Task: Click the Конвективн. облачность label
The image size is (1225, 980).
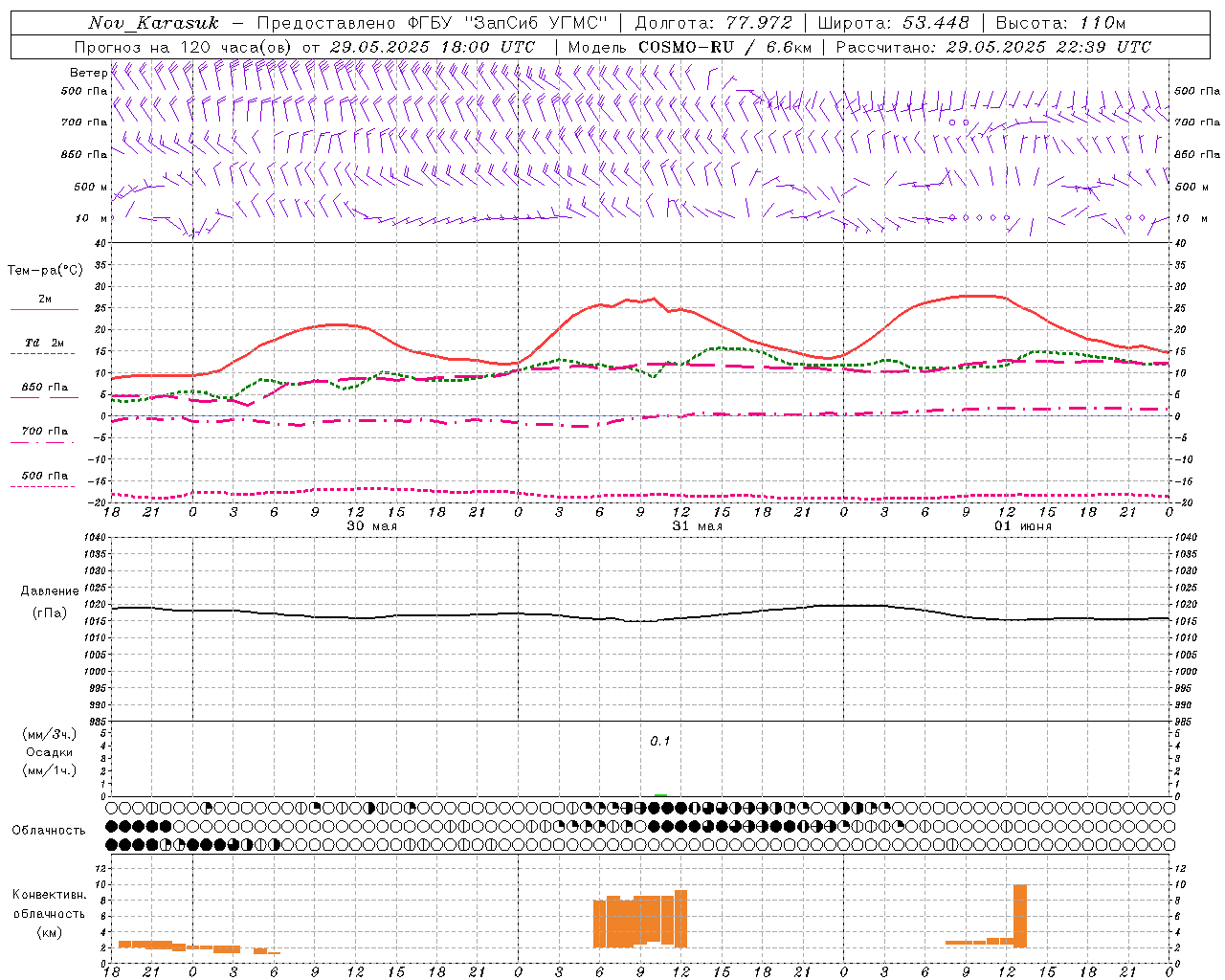Action: (49, 913)
